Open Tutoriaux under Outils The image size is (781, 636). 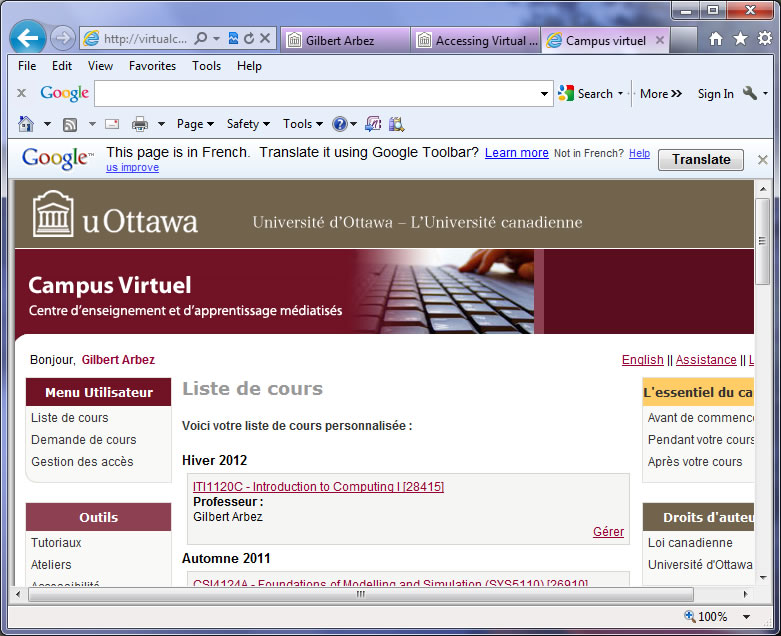[56, 542]
